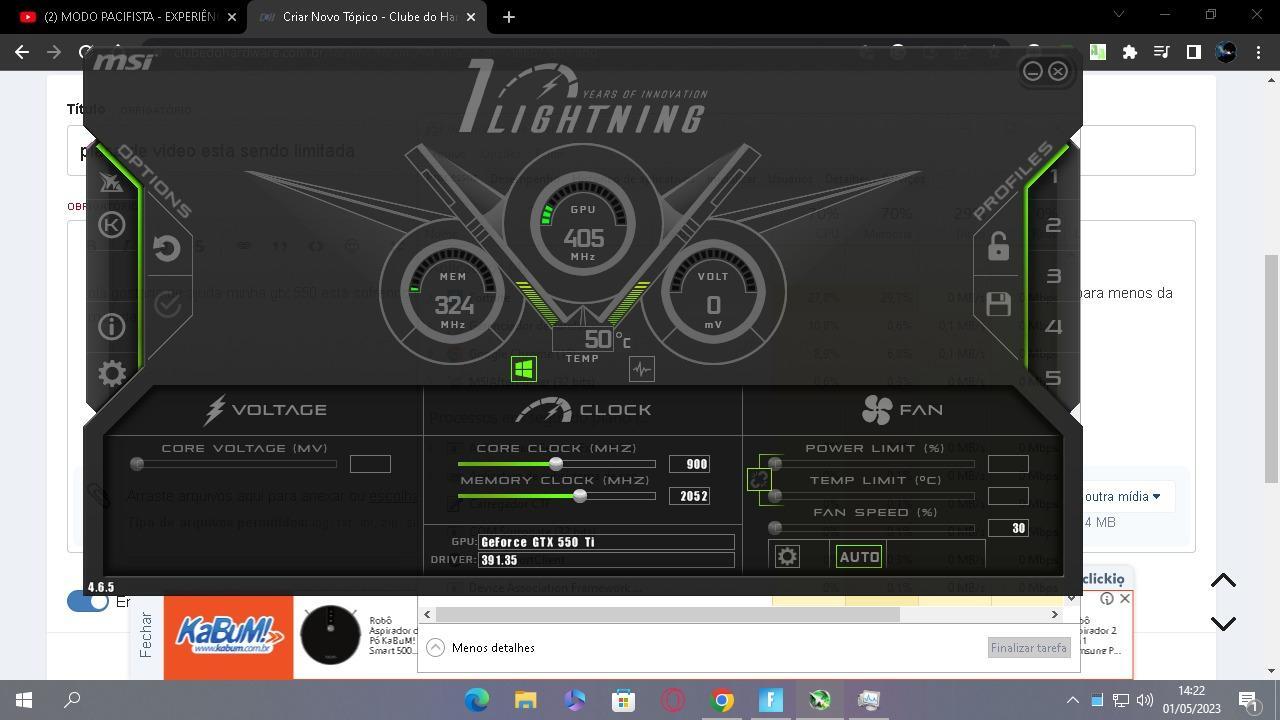Open Google Chrome from taskbar

coord(722,700)
